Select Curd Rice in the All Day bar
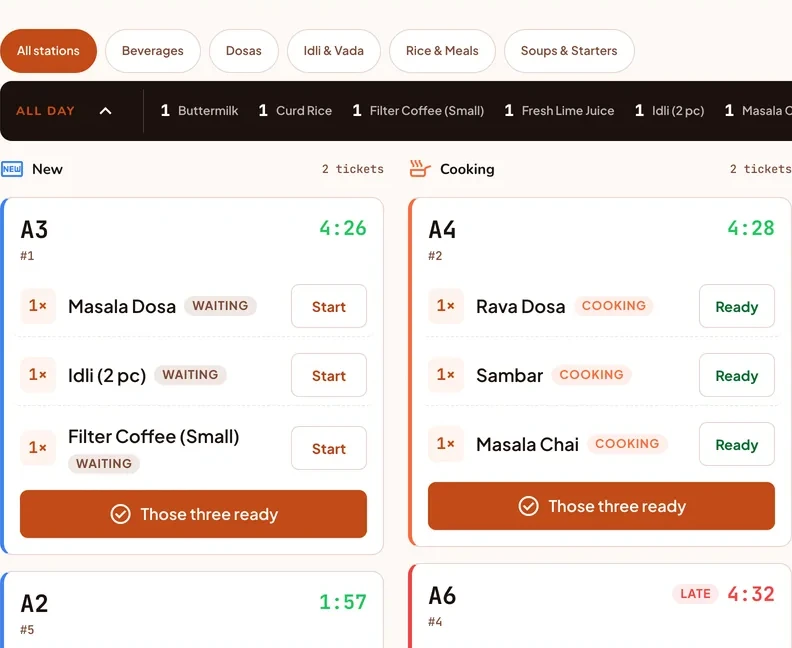 [x=295, y=111]
